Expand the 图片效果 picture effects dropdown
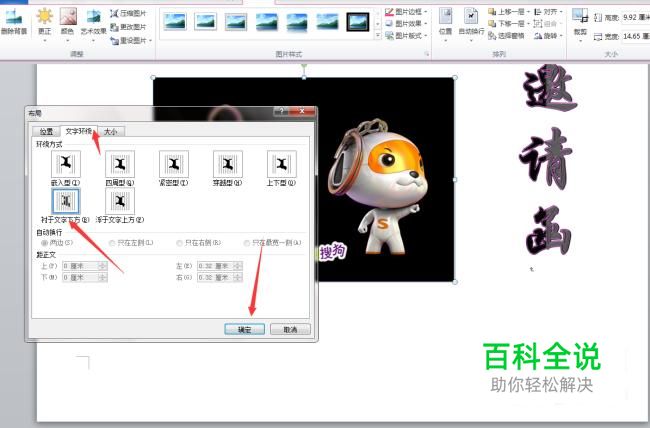The width and height of the screenshot is (650, 428). tap(425, 24)
